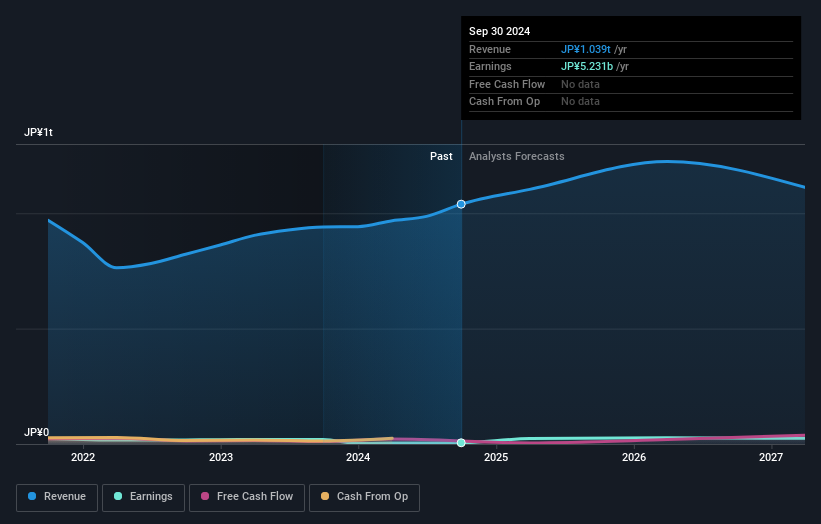This screenshot has height=524, width=821.
Task: Toggle the Cash From Op legend series
Action: click(364, 497)
